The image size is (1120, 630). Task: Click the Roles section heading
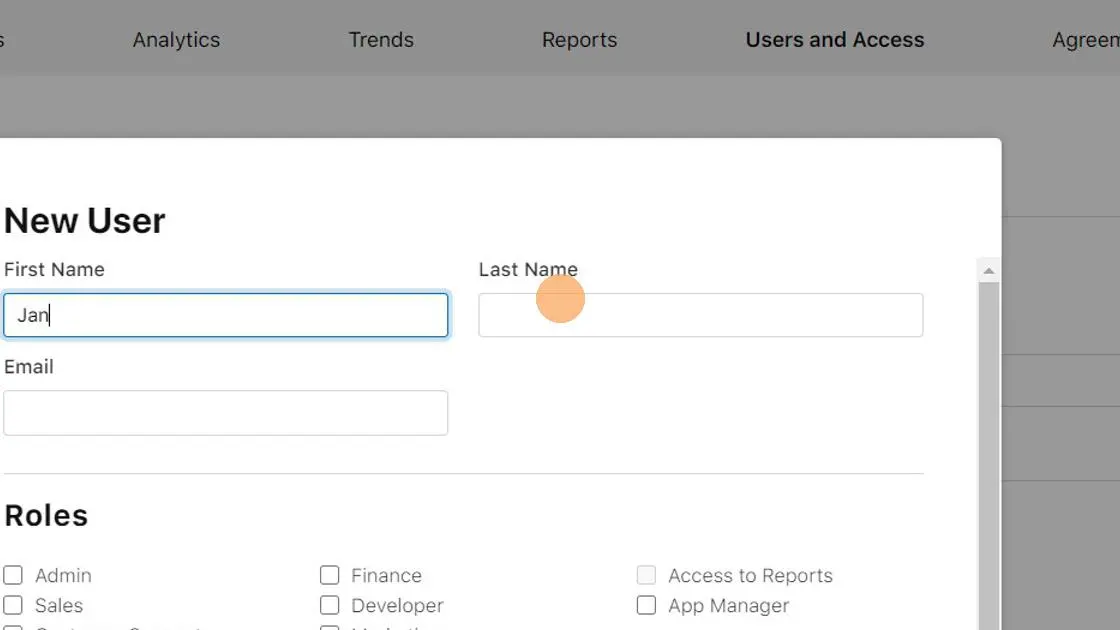(46, 516)
